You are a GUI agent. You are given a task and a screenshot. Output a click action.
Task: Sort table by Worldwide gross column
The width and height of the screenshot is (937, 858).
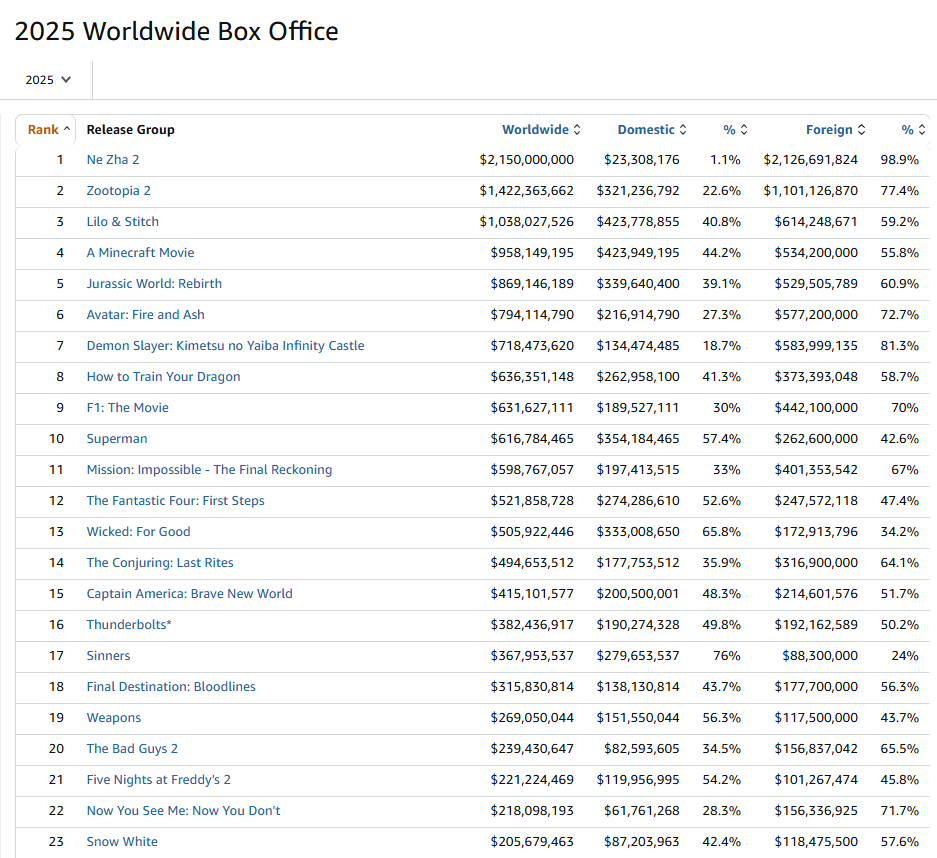click(541, 130)
